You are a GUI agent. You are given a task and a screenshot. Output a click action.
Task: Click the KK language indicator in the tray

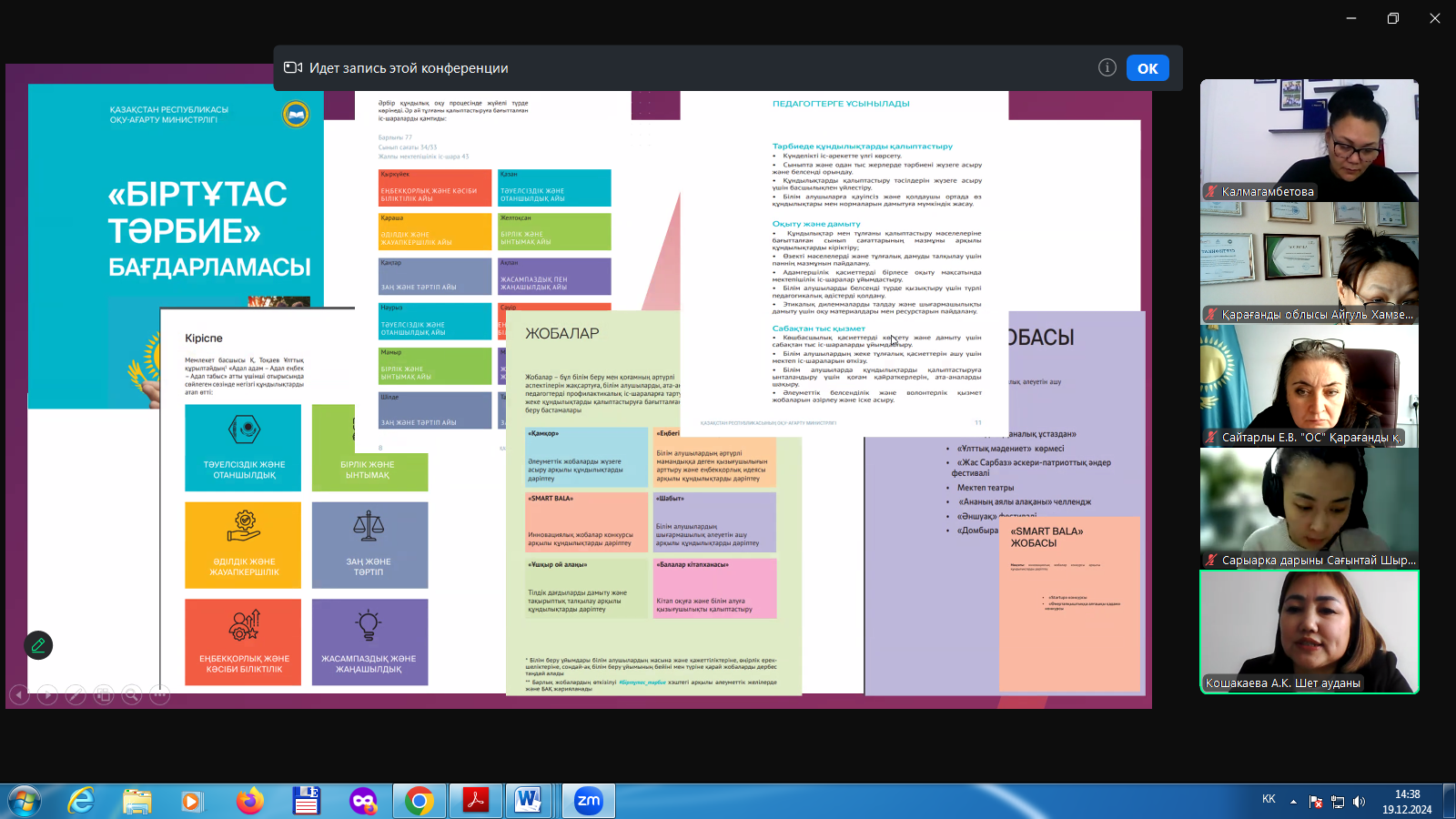(1269, 799)
